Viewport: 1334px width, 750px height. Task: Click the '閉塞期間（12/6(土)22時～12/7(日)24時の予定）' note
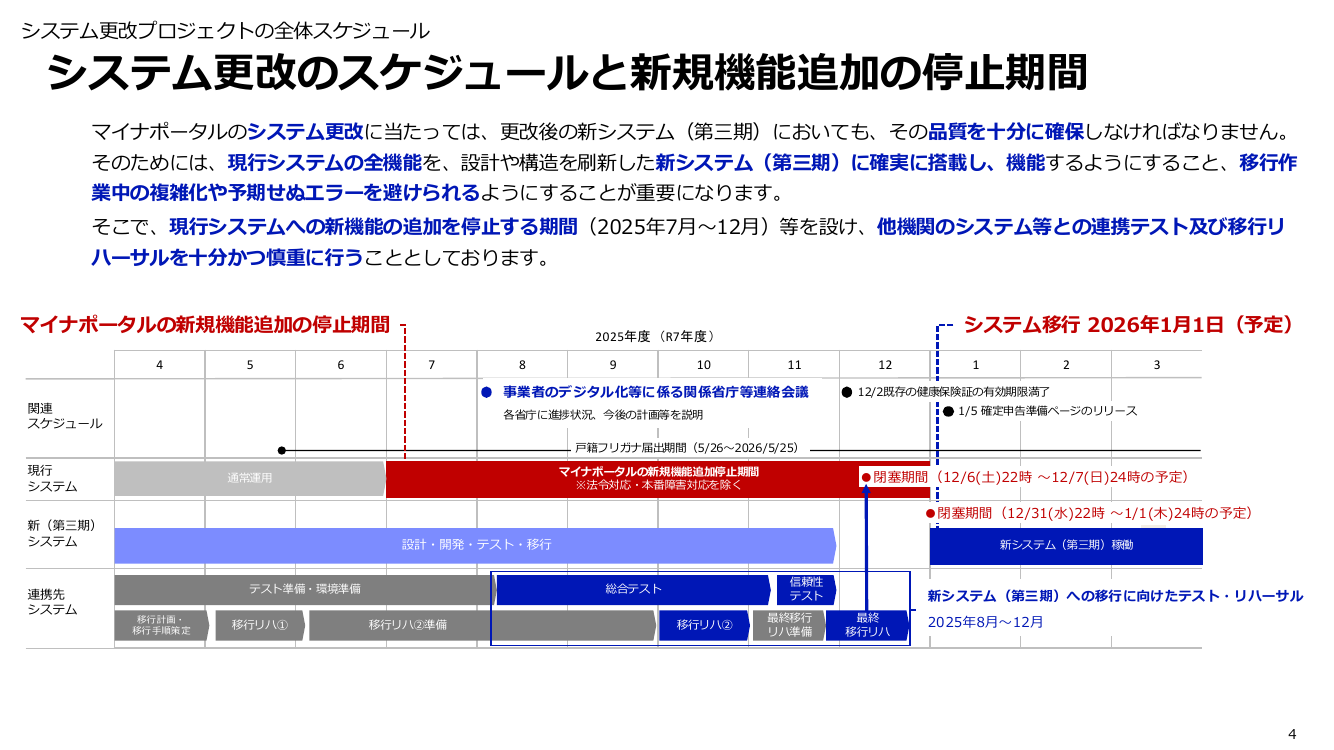click(x=1031, y=477)
